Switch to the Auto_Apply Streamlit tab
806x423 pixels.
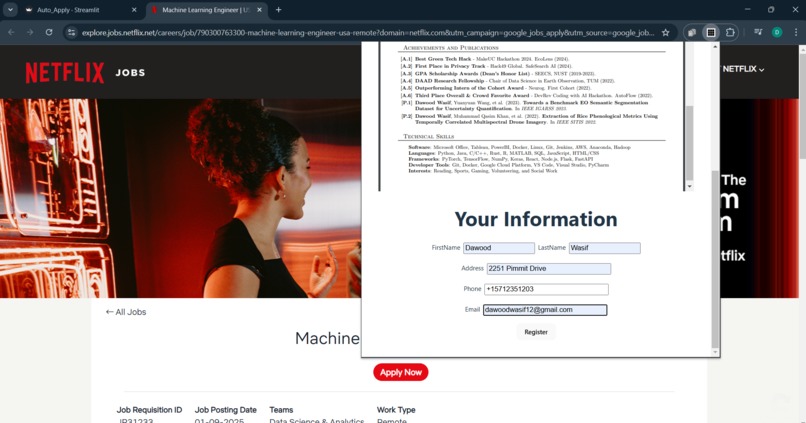point(82,10)
